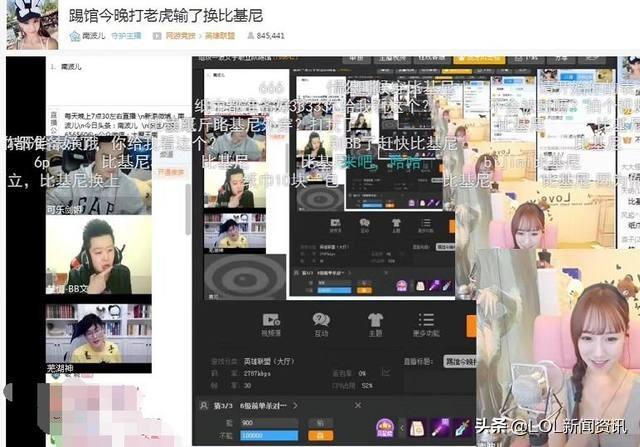Click the streamer avatar at top left
The image size is (640, 447).
tap(32, 25)
